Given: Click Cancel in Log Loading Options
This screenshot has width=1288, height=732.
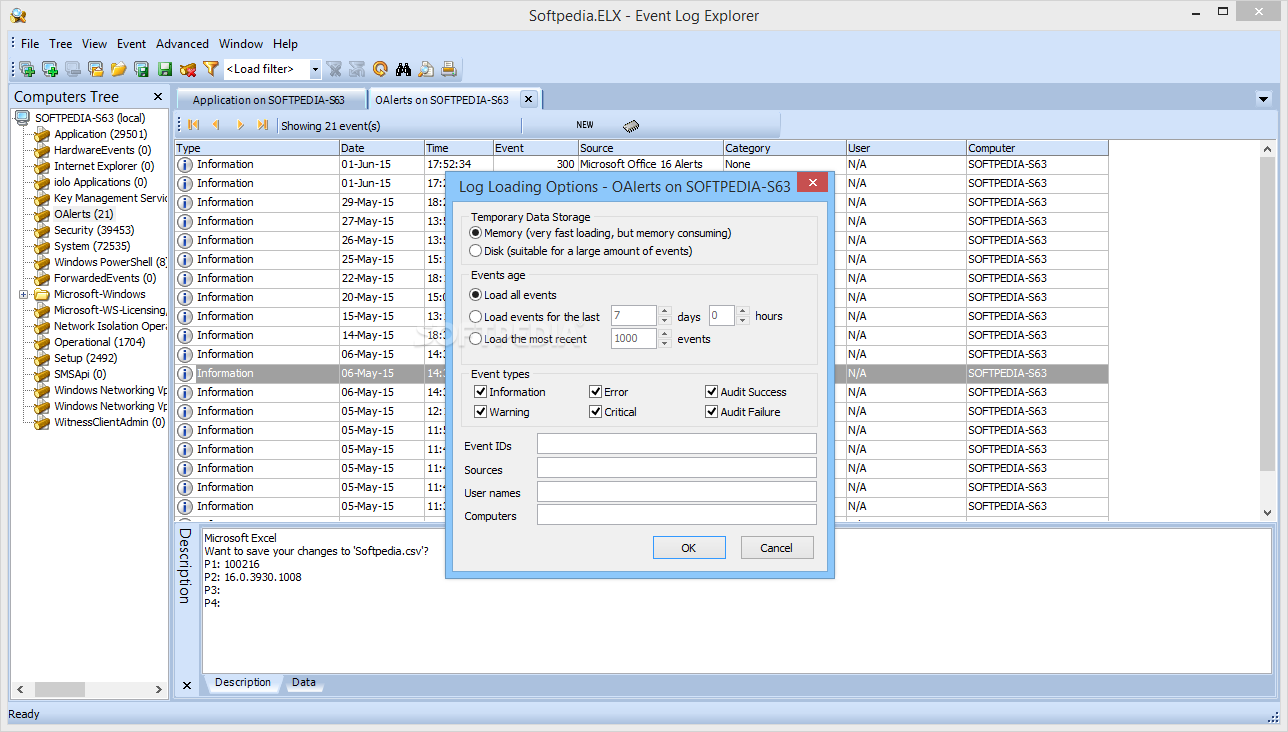Looking at the screenshot, I should pyautogui.click(x=777, y=548).
